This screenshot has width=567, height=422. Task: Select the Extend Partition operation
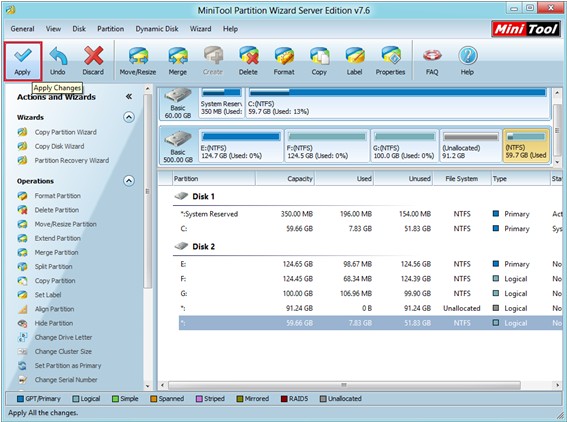(57, 238)
